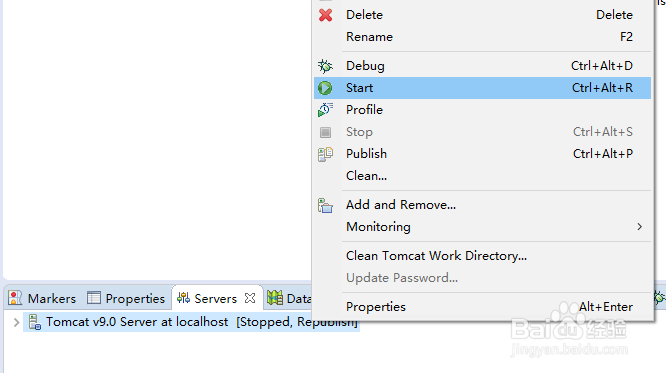Expand the Tomcat v9.0 Server tree node
This screenshot has width=666, height=373.
17,322
